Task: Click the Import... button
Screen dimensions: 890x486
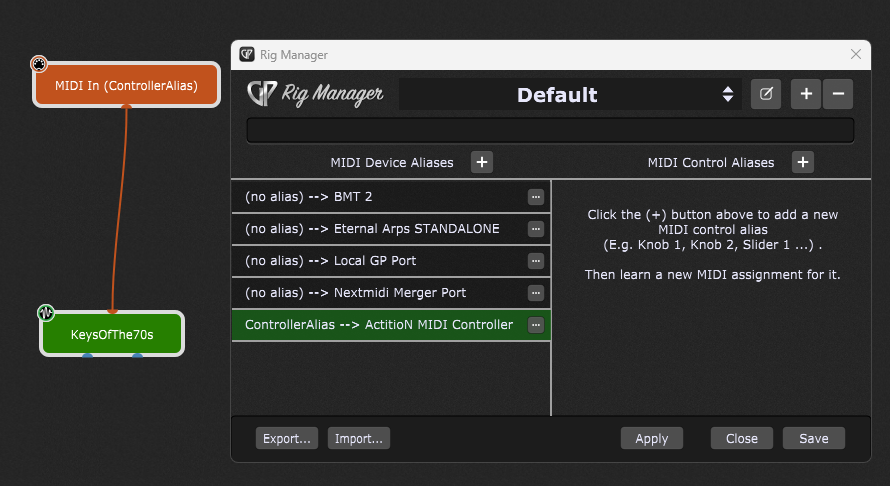Action: (358, 438)
